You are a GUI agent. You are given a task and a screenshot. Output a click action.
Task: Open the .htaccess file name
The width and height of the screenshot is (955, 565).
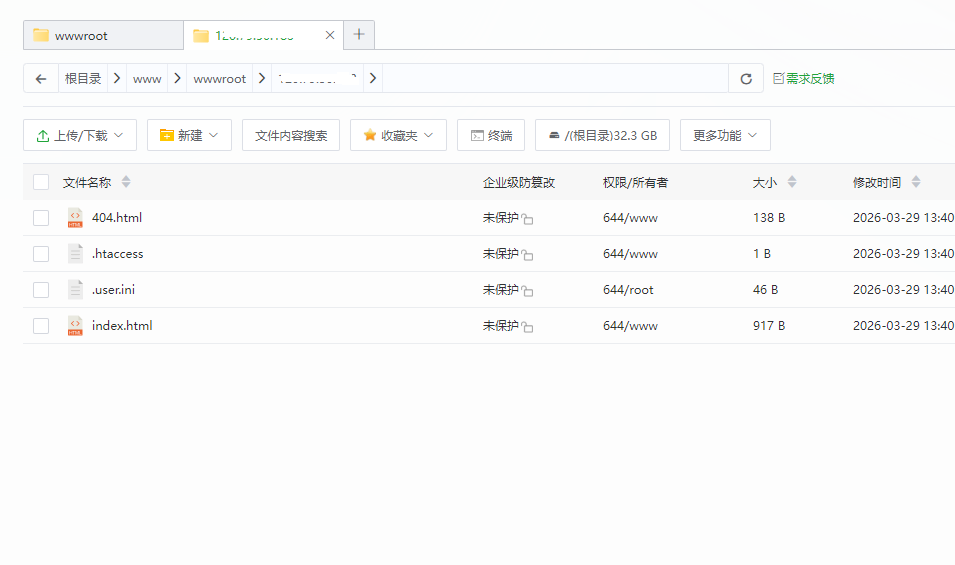tap(118, 254)
